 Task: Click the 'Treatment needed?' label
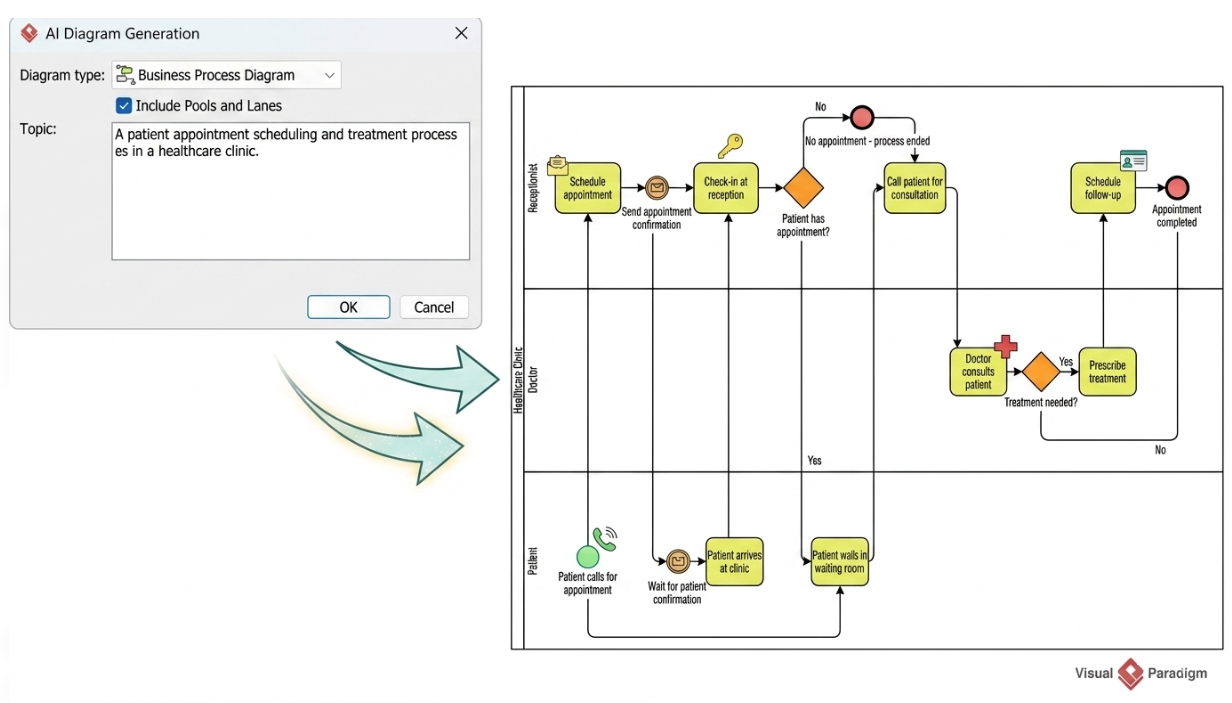tap(1041, 402)
